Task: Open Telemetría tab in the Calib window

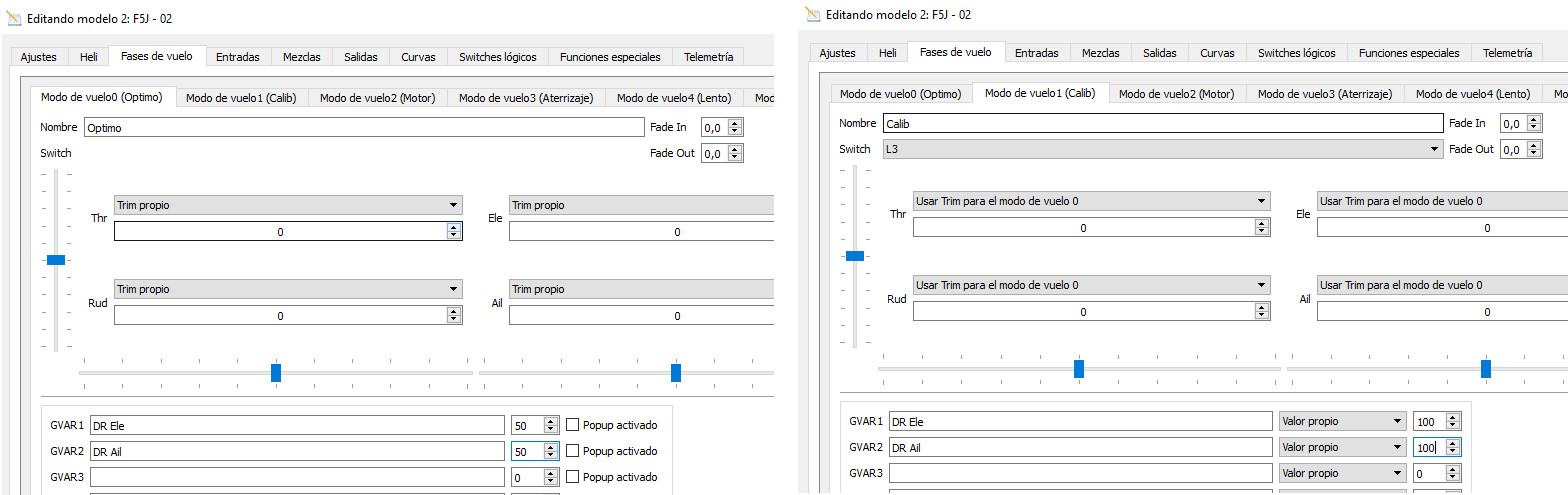Action: point(1507,53)
